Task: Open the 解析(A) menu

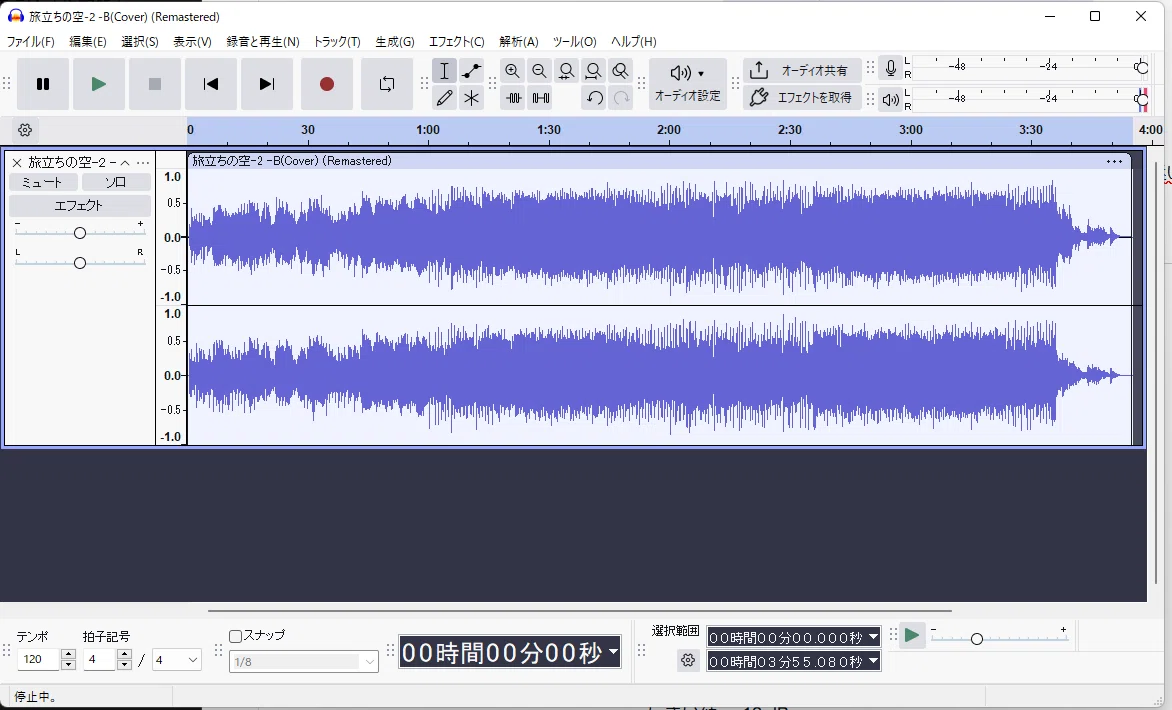Action: pos(518,42)
